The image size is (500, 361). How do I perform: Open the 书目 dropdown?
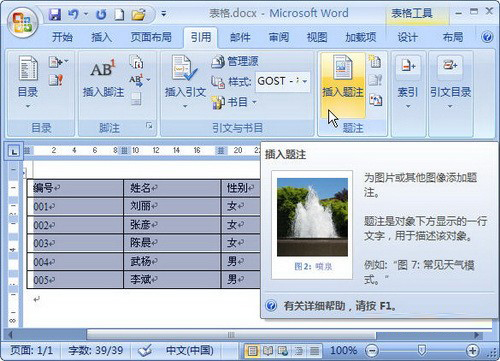234,102
